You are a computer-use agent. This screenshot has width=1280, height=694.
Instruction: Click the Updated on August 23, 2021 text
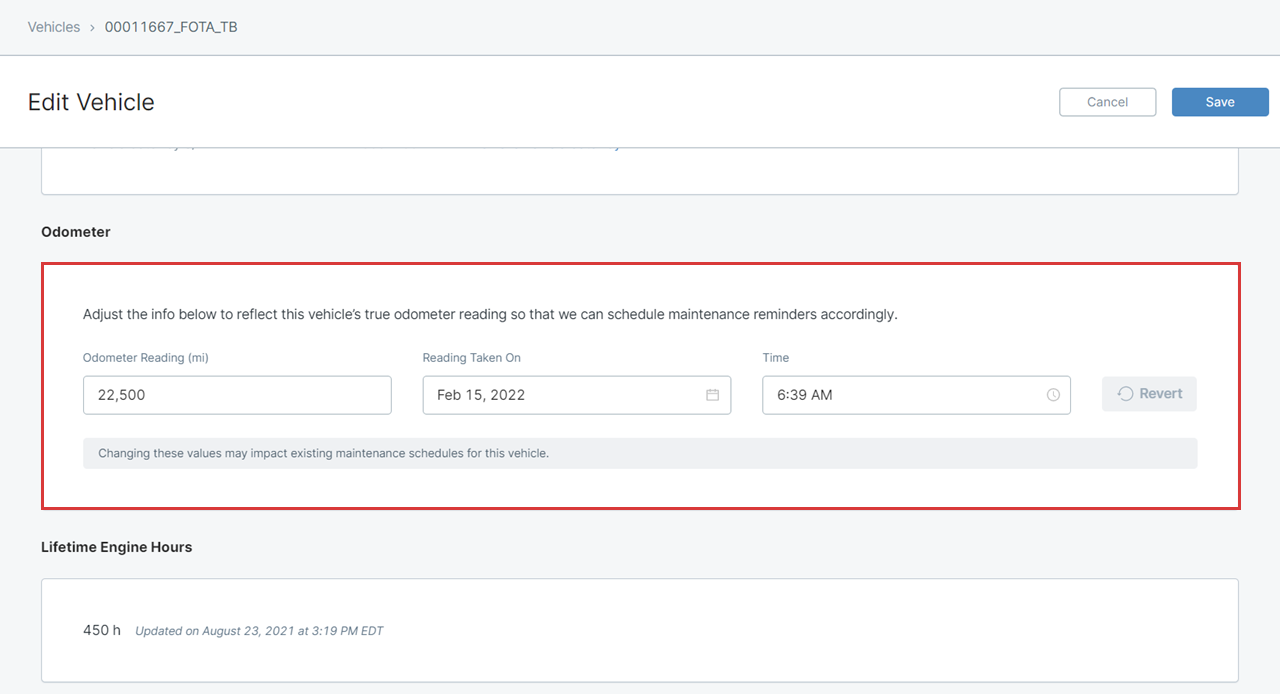click(259, 631)
